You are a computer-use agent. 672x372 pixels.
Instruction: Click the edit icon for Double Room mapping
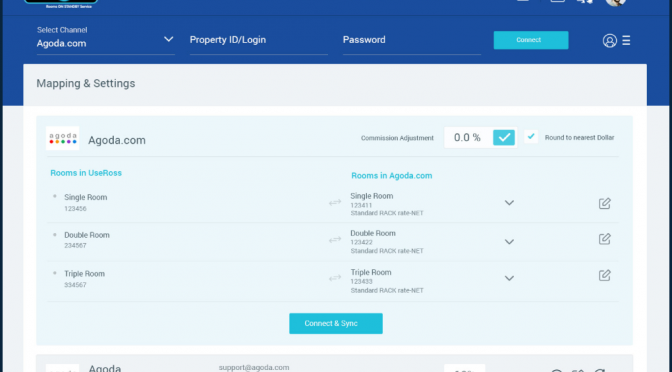[x=604, y=239]
